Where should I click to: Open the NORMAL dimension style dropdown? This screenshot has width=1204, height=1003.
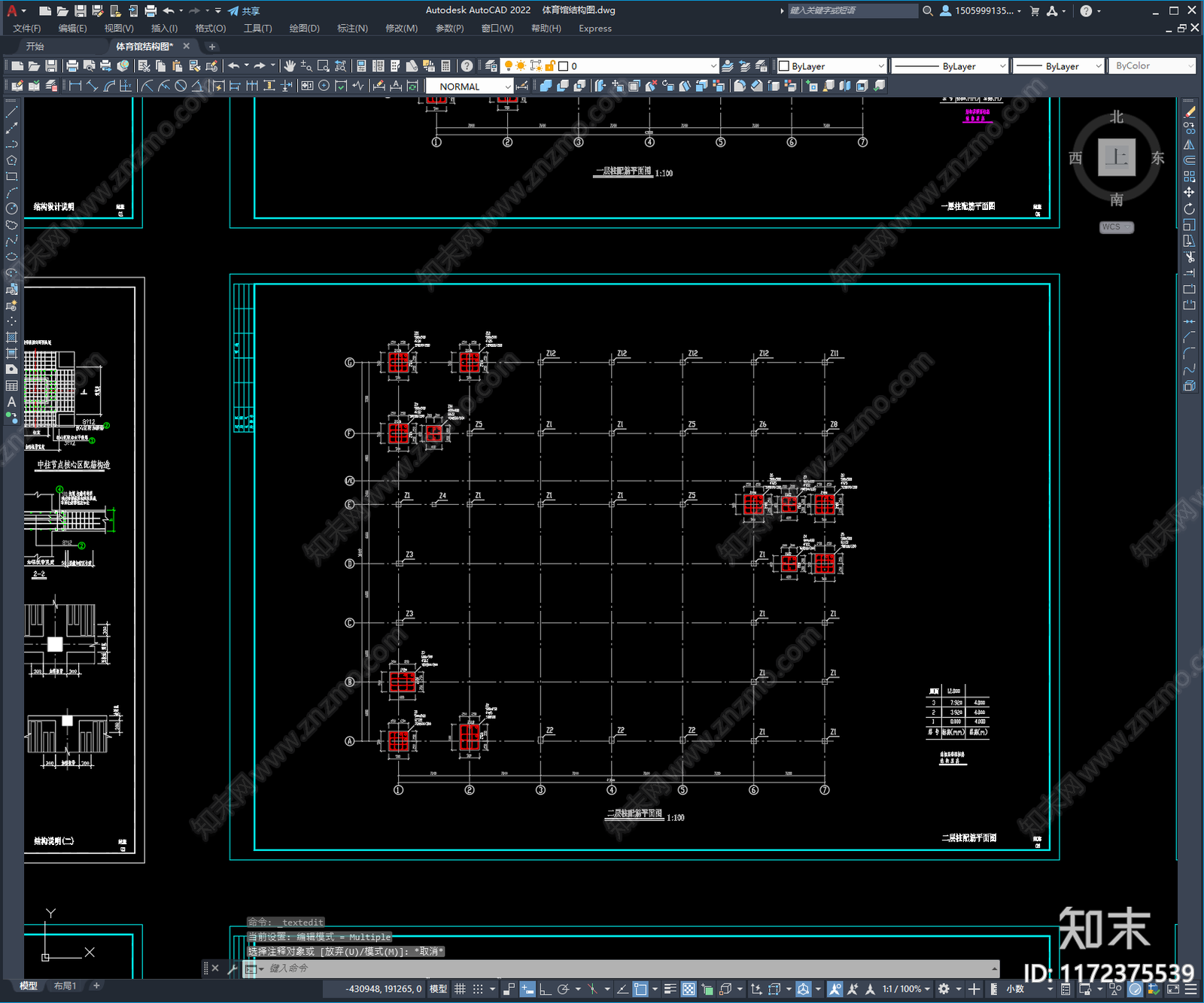470,86
